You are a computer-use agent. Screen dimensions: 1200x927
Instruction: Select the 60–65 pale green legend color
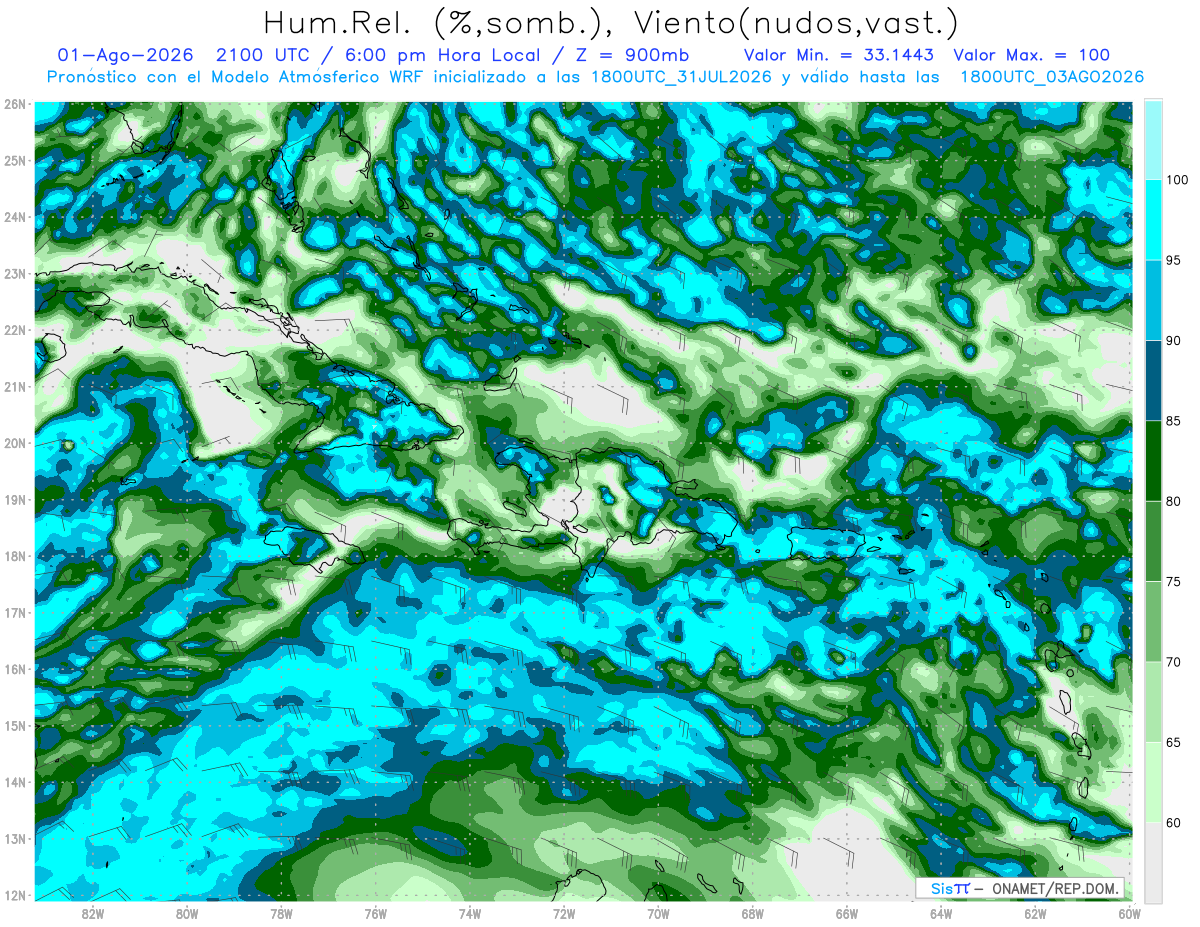[x=1153, y=782]
